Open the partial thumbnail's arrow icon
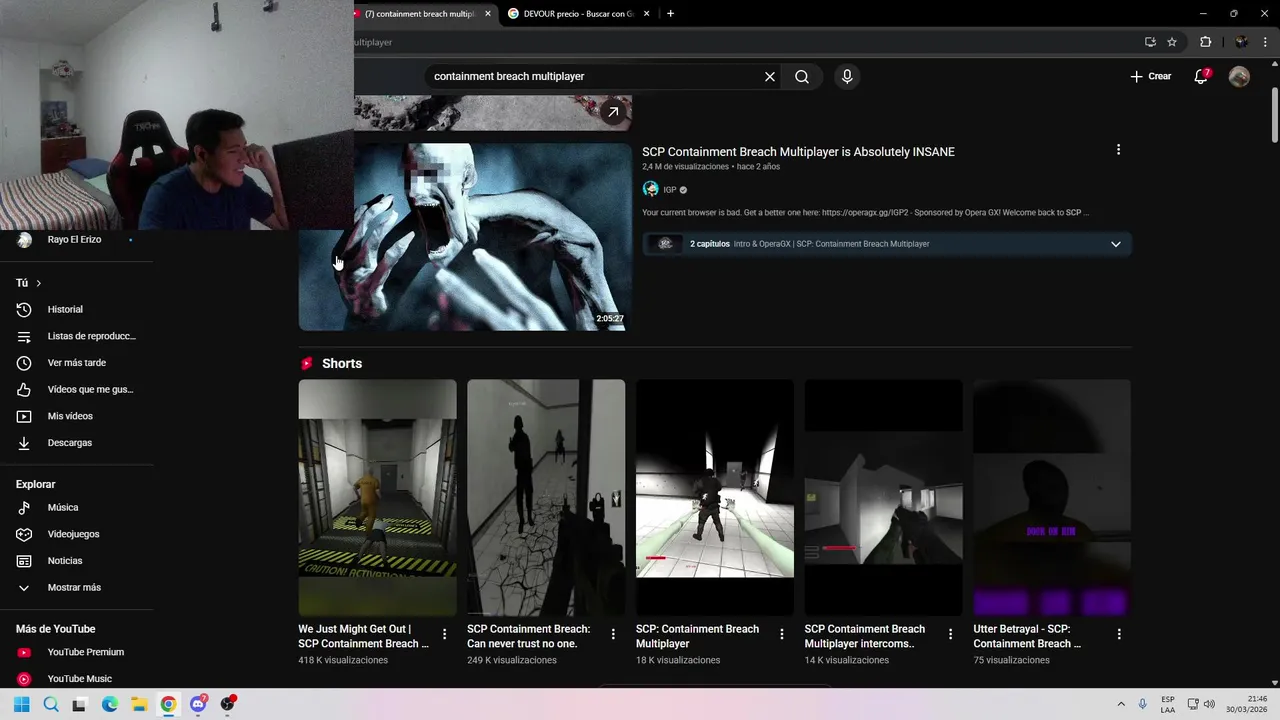 [613, 112]
